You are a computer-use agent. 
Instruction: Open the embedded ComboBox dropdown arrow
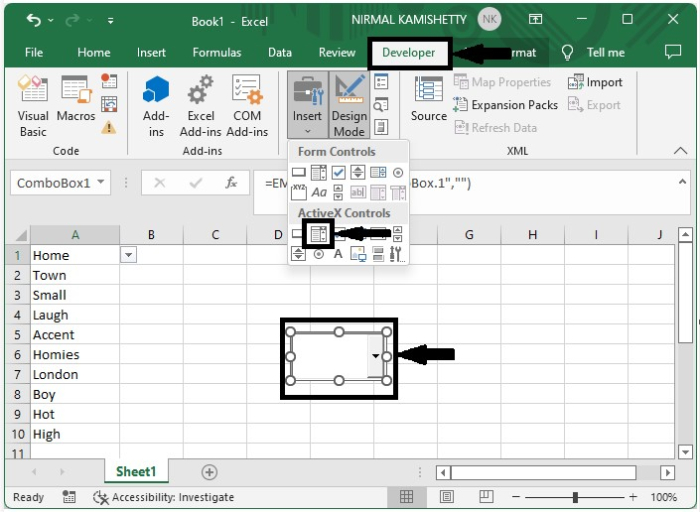coord(375,356)
